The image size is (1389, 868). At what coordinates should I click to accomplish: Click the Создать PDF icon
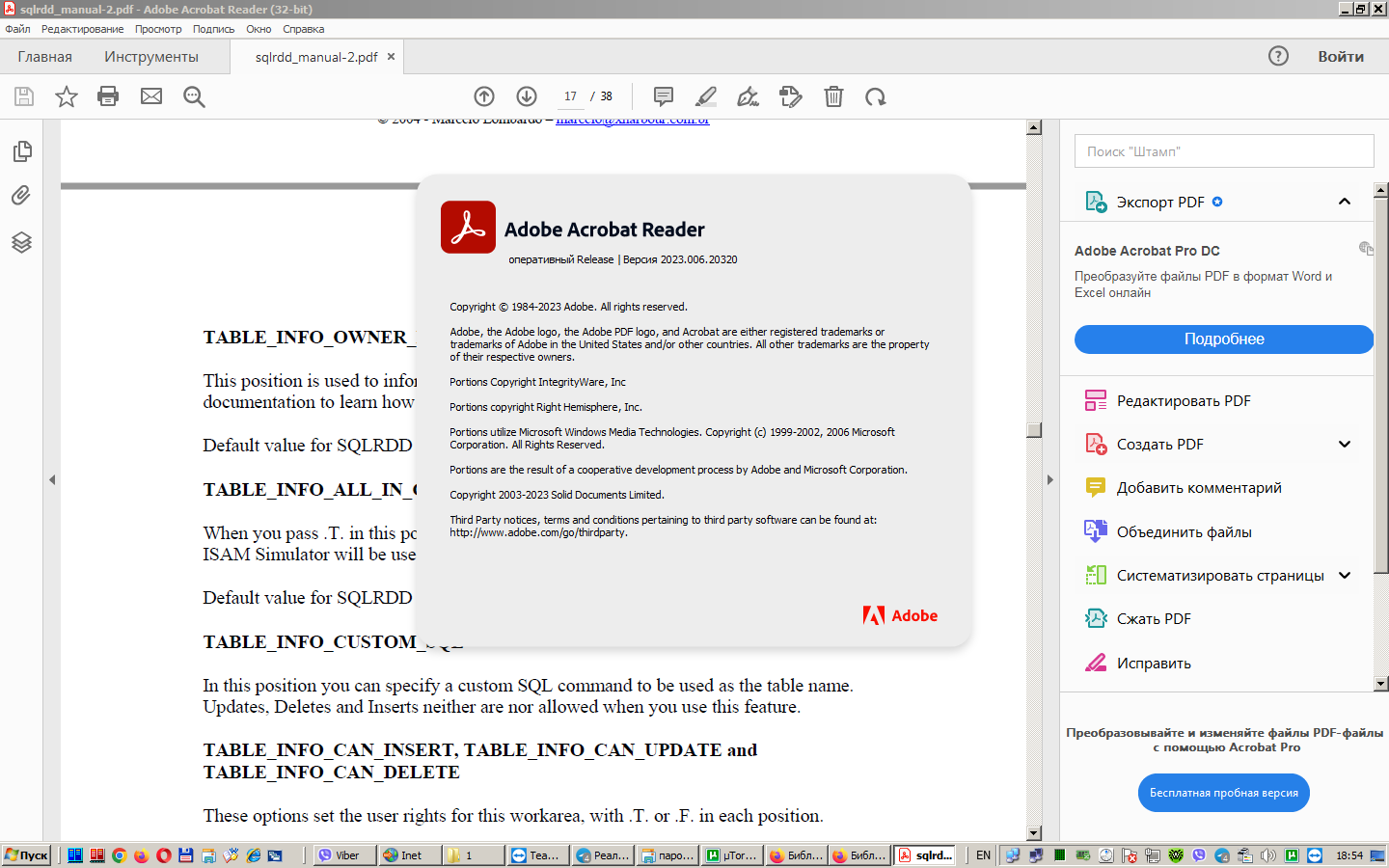(1096, 444)
